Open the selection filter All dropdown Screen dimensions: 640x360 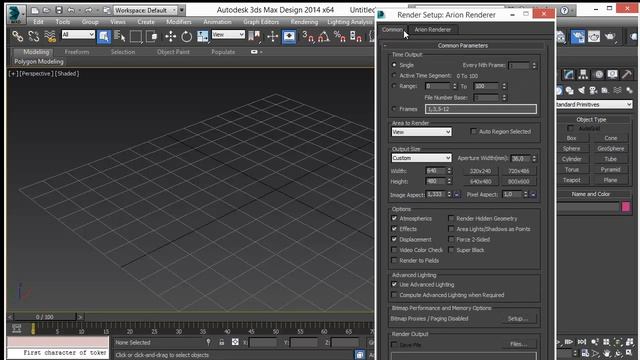pos(78,34)
